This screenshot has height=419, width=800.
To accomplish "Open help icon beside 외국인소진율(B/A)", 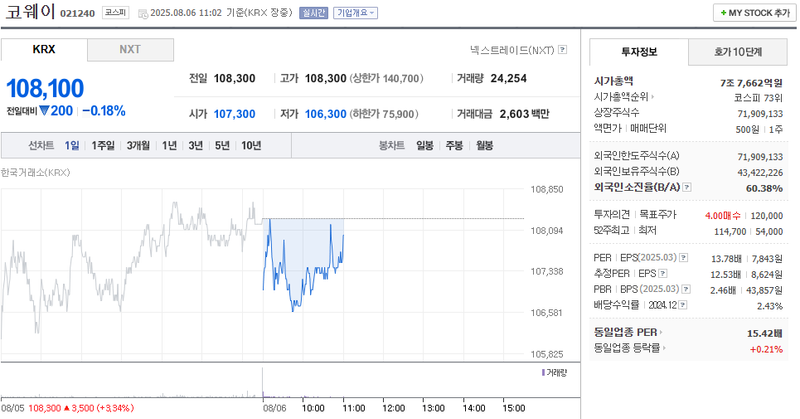I will [687, 187].
